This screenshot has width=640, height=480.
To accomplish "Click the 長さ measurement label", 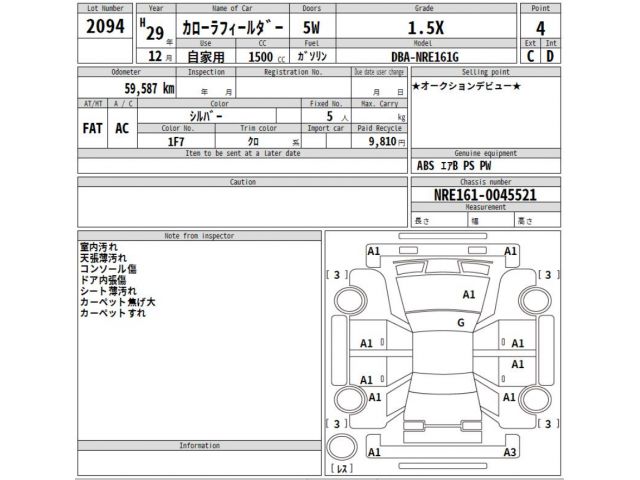I will coord(422,221).
